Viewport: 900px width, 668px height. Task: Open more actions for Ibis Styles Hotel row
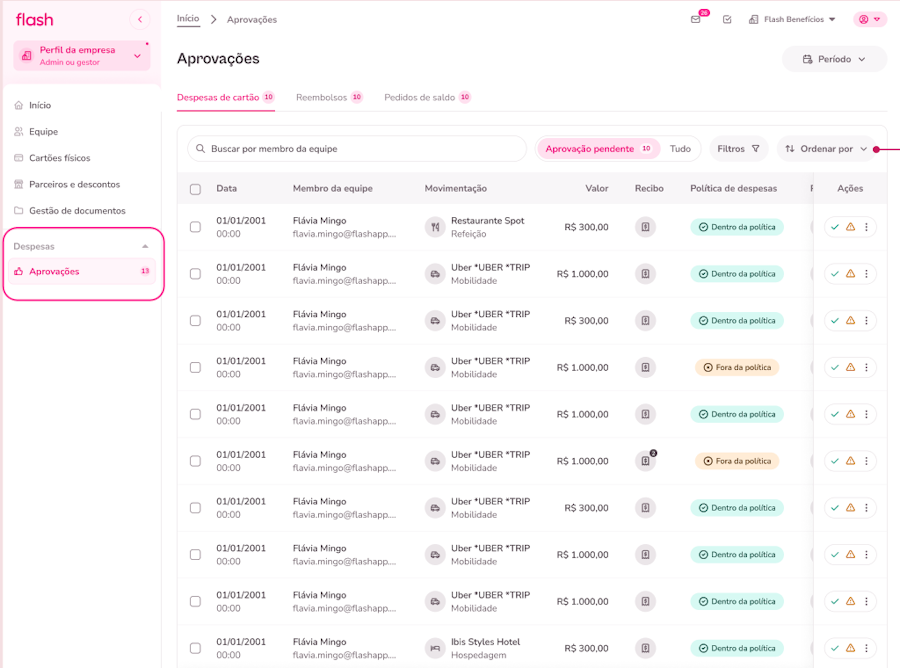coord(866,648)
